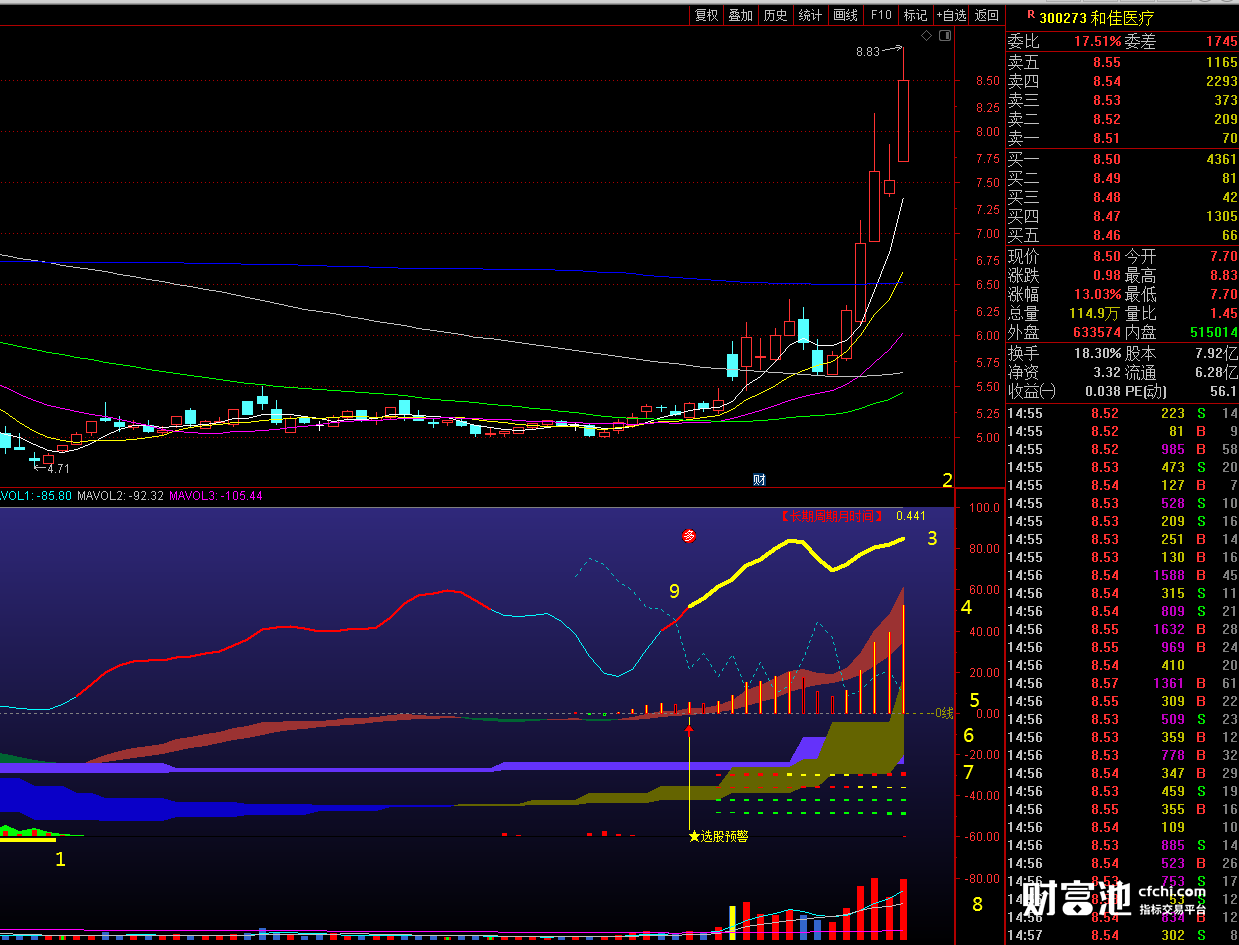Screen dimensions: 1239x945
Task: Click the 返回 back button
Action: coord(986,15)
